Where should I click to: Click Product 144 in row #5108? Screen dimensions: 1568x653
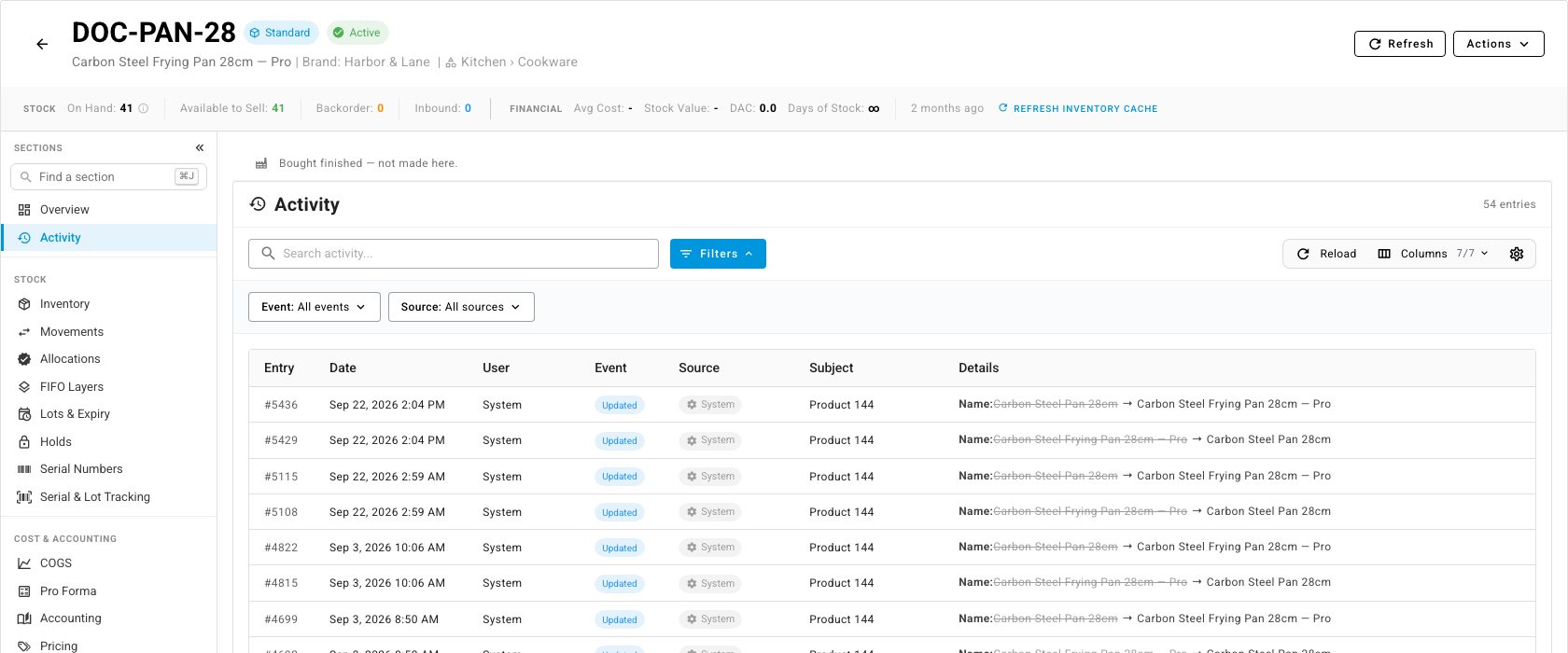pos(841,512)
